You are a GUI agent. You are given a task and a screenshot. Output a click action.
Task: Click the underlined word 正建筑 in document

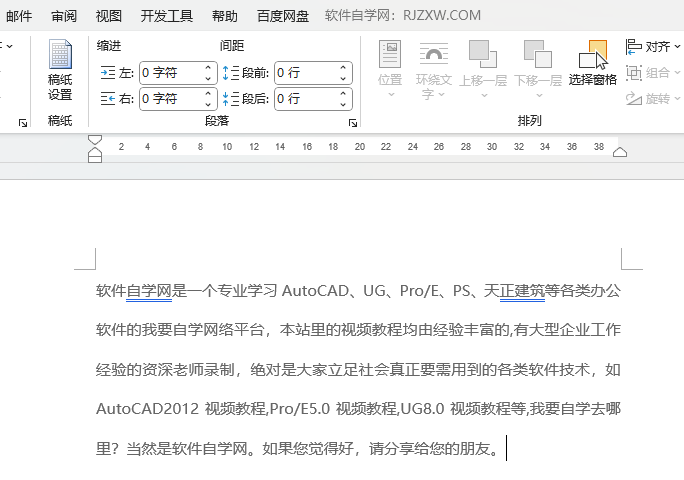point(523,291)
